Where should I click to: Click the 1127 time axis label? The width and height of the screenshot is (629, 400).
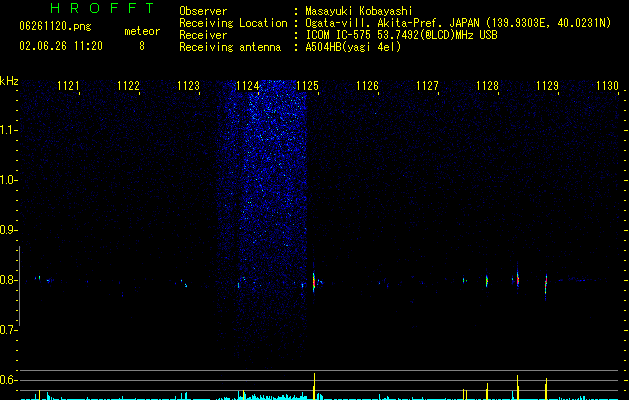pyautogui.click(x=427, y=86)
